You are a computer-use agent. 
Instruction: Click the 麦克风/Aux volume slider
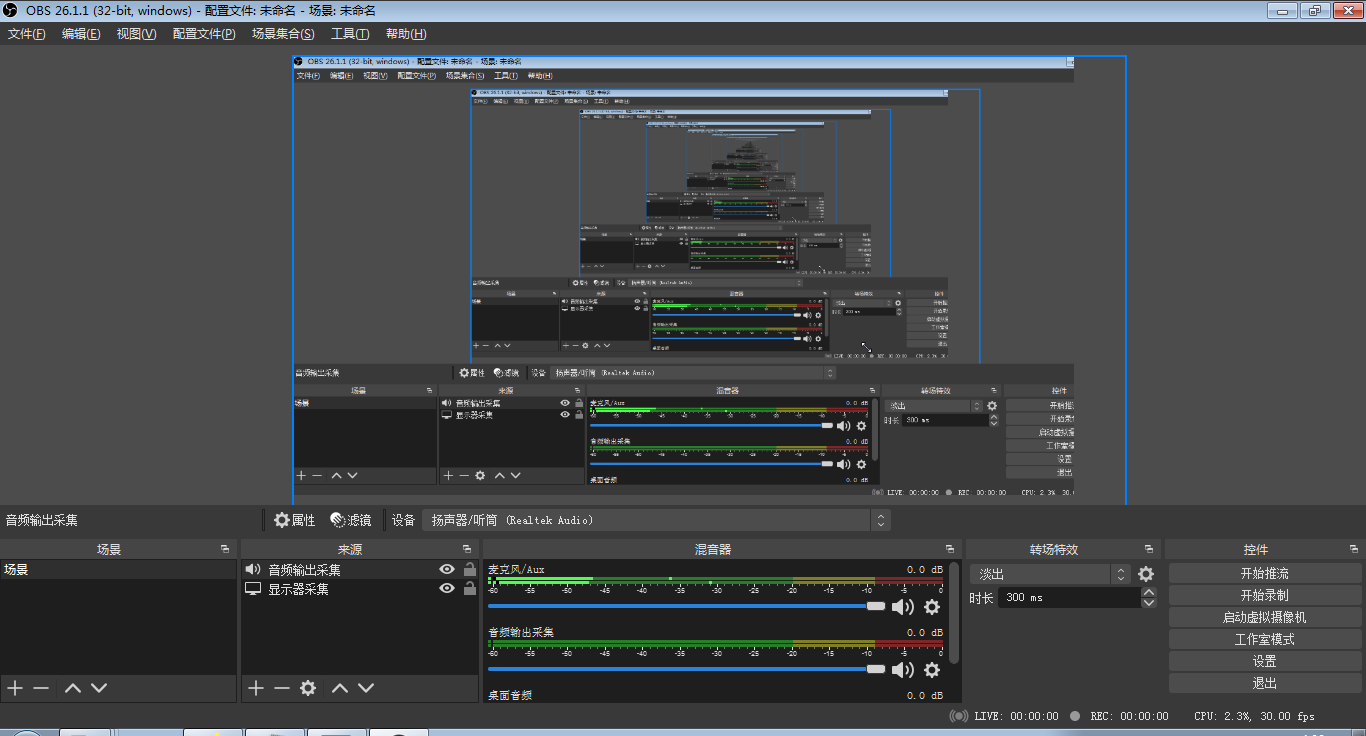click(687, 606)
